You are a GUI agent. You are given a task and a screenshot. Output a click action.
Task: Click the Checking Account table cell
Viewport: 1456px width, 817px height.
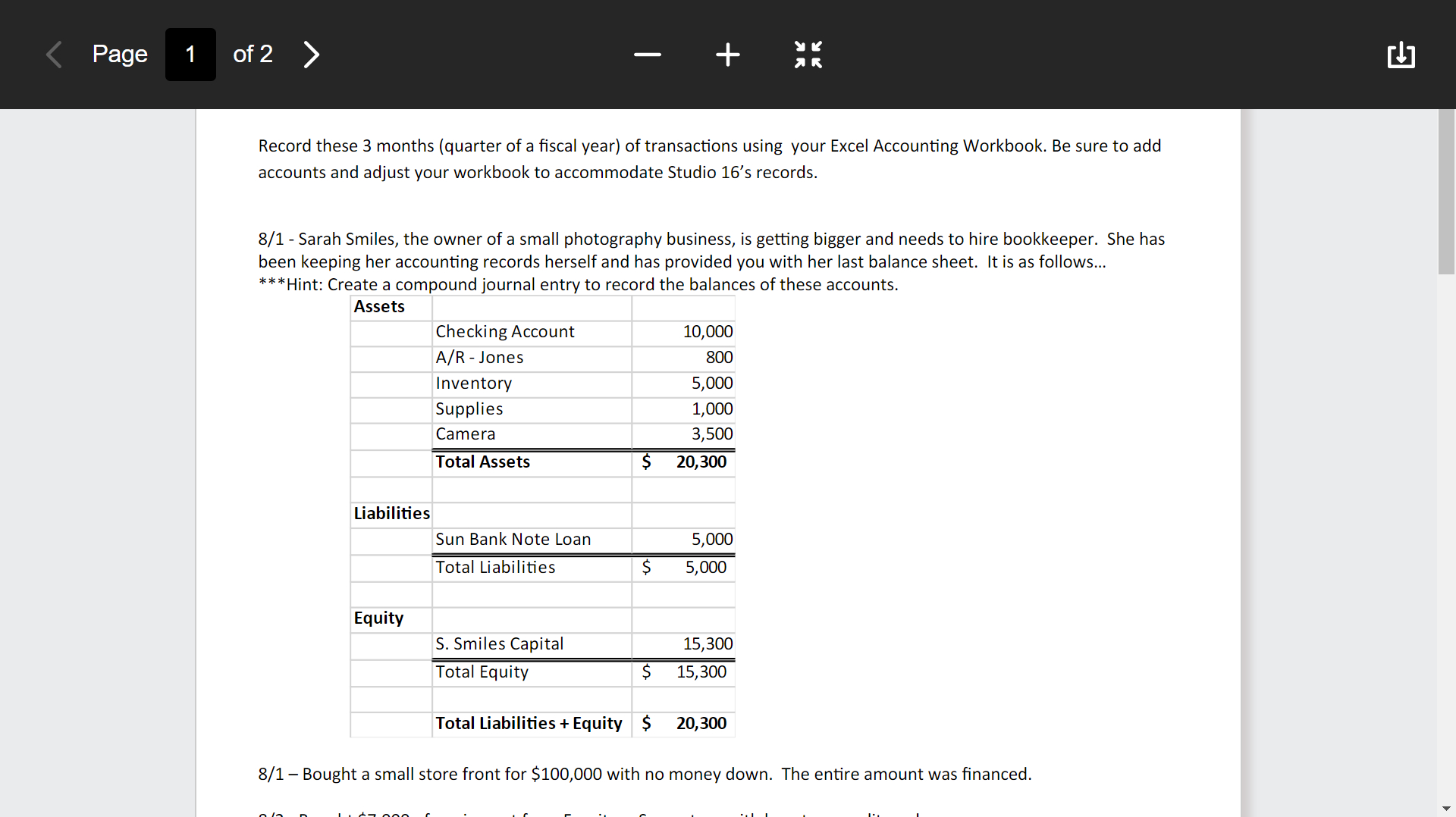coord(532,332)
